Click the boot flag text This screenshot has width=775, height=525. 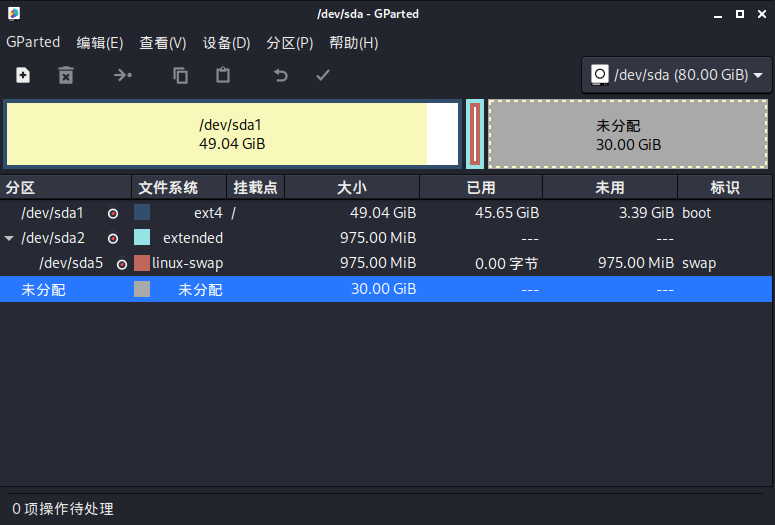tap(696, 213)
